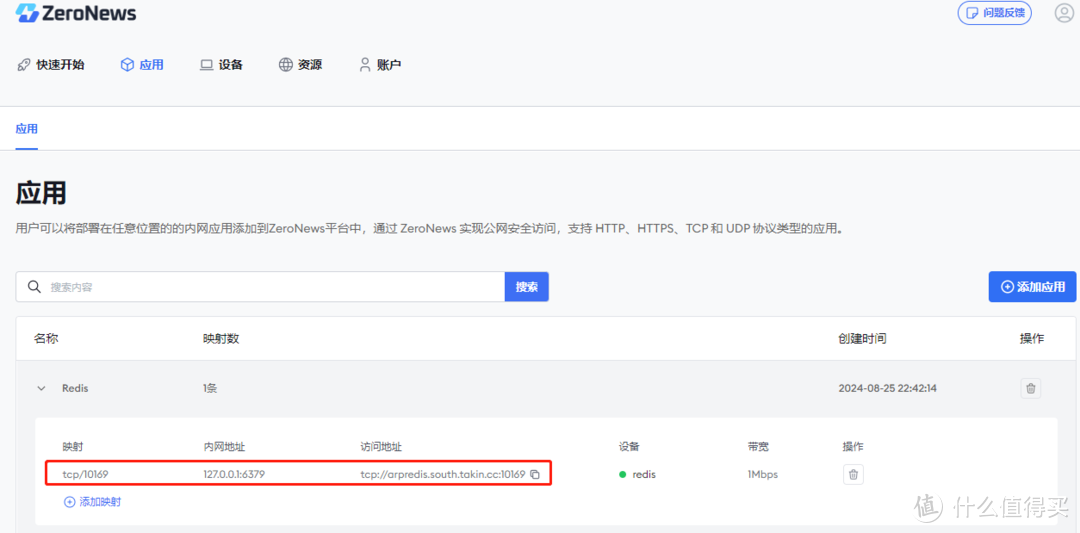The image size is (1080, 533).
Task: Click the 127.0.0.1:6379 internal address
Action: pyautogui.click(x=234, y=474)
